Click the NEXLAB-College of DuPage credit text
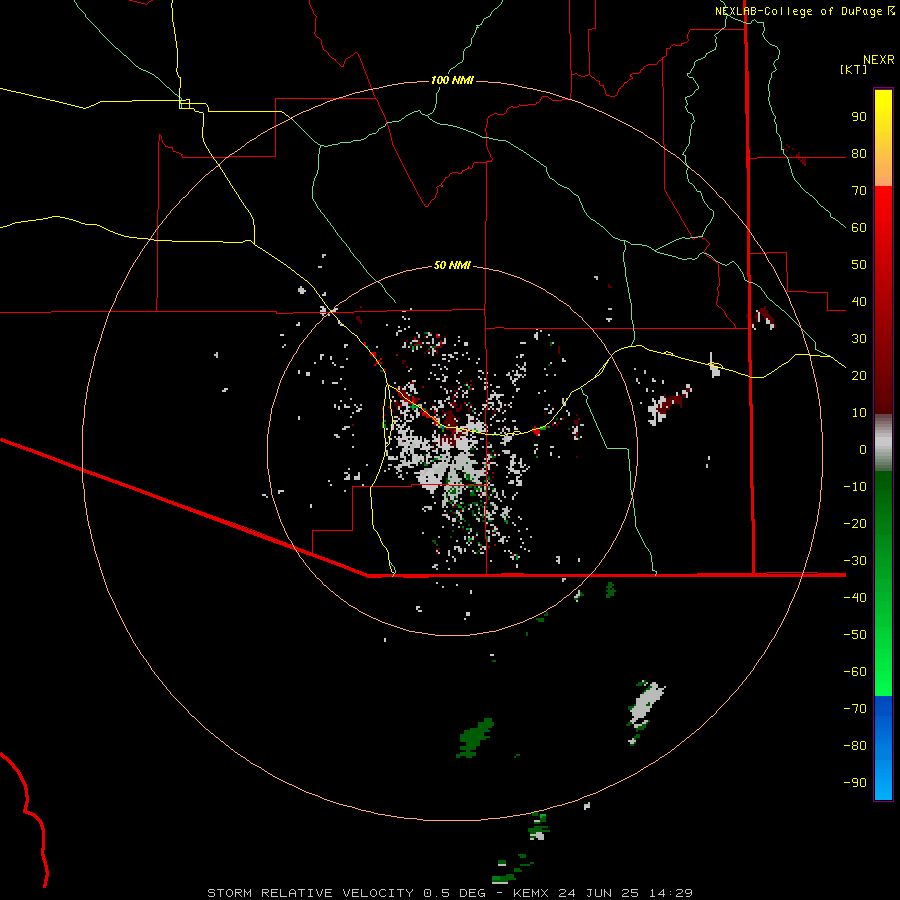This screenshot has width=900, height=900. coord(799,11)
